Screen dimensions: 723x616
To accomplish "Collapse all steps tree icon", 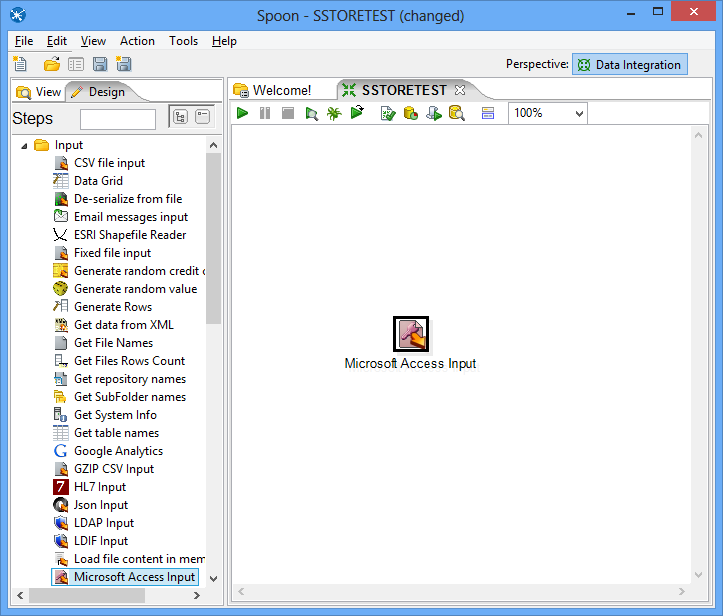I will tap(202, 117).
